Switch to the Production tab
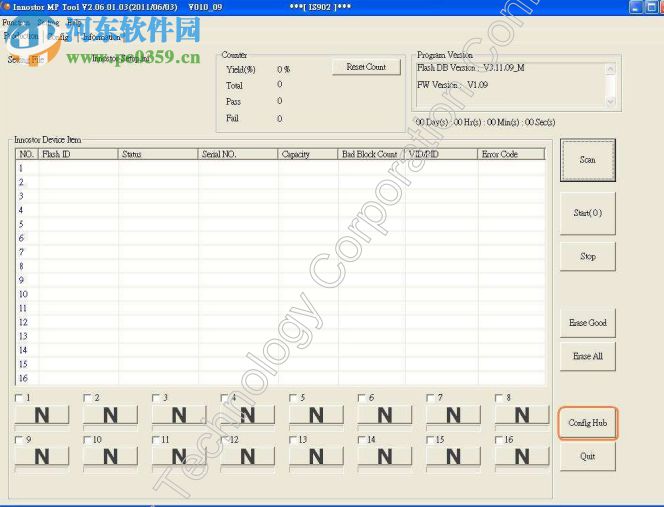664x507 pixels. tap(21, 37)
